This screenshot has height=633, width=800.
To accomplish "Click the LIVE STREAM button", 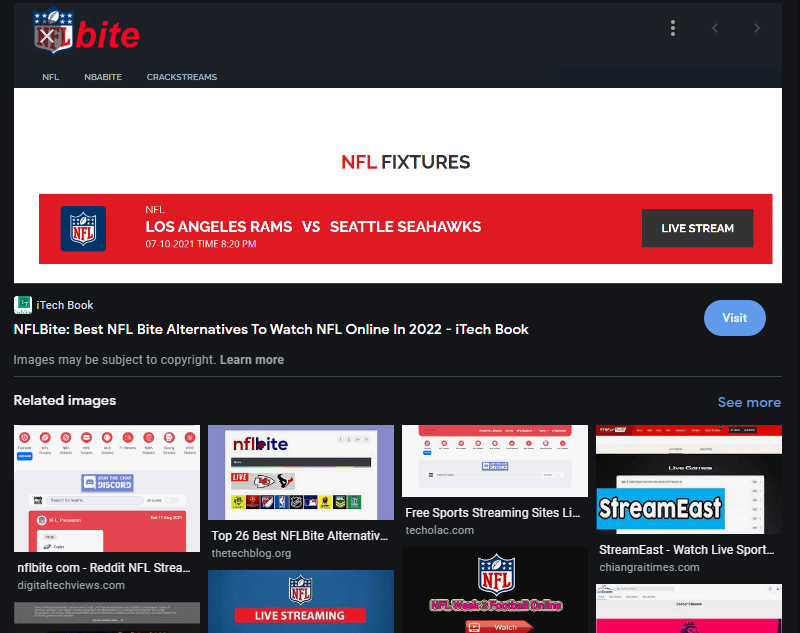I will point(697,228).
